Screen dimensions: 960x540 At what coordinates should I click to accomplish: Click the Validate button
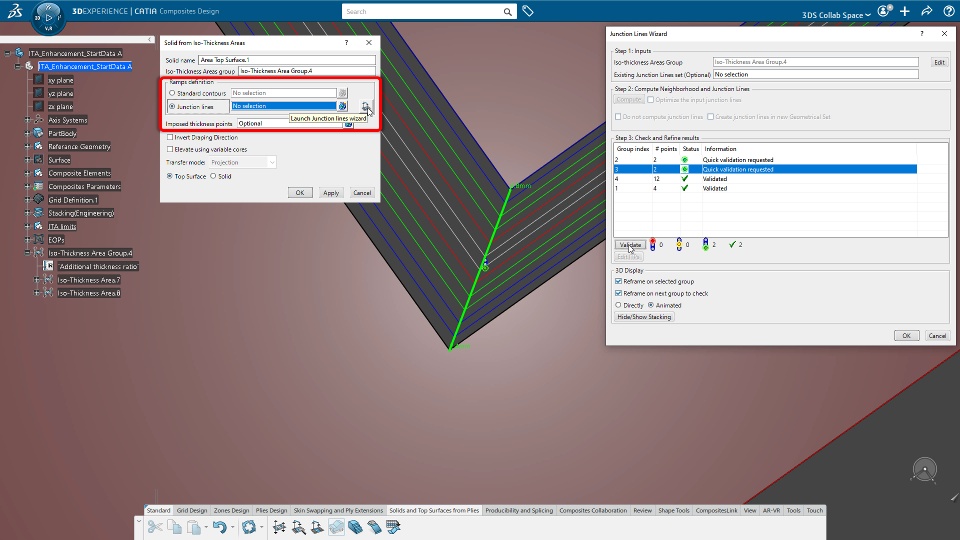[x=630, y=245]
